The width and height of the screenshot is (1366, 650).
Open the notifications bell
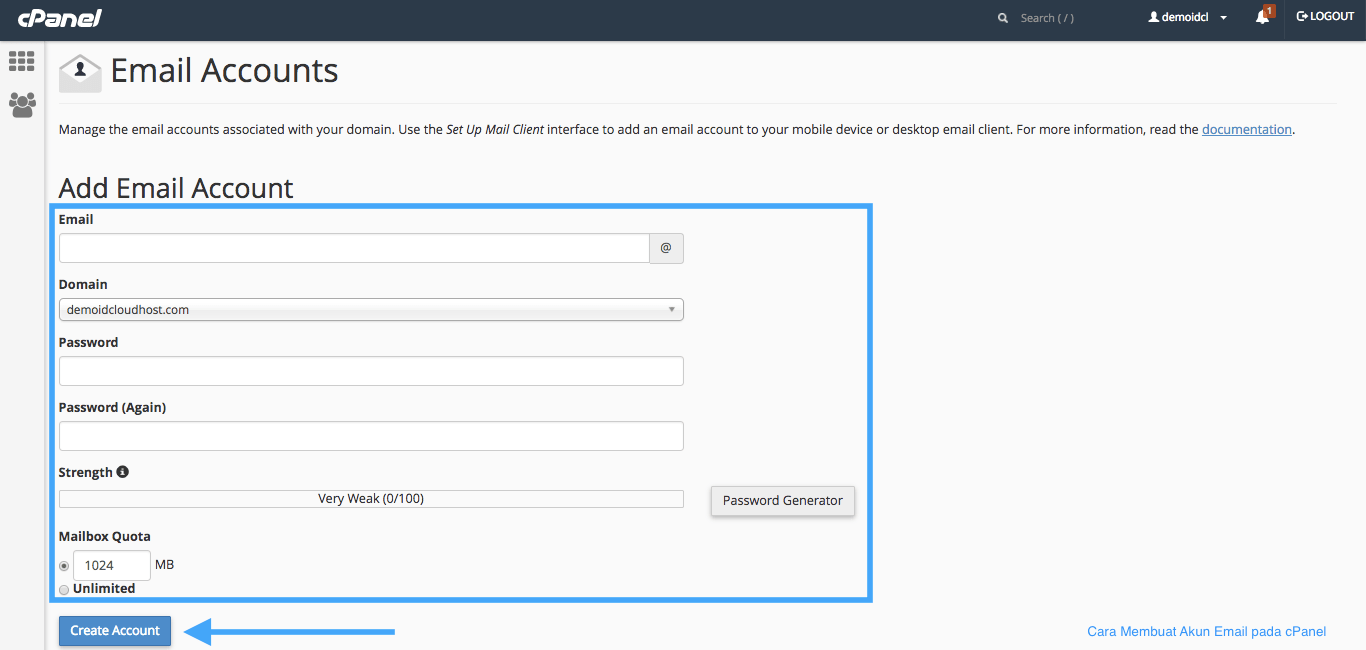[1262, 17]
